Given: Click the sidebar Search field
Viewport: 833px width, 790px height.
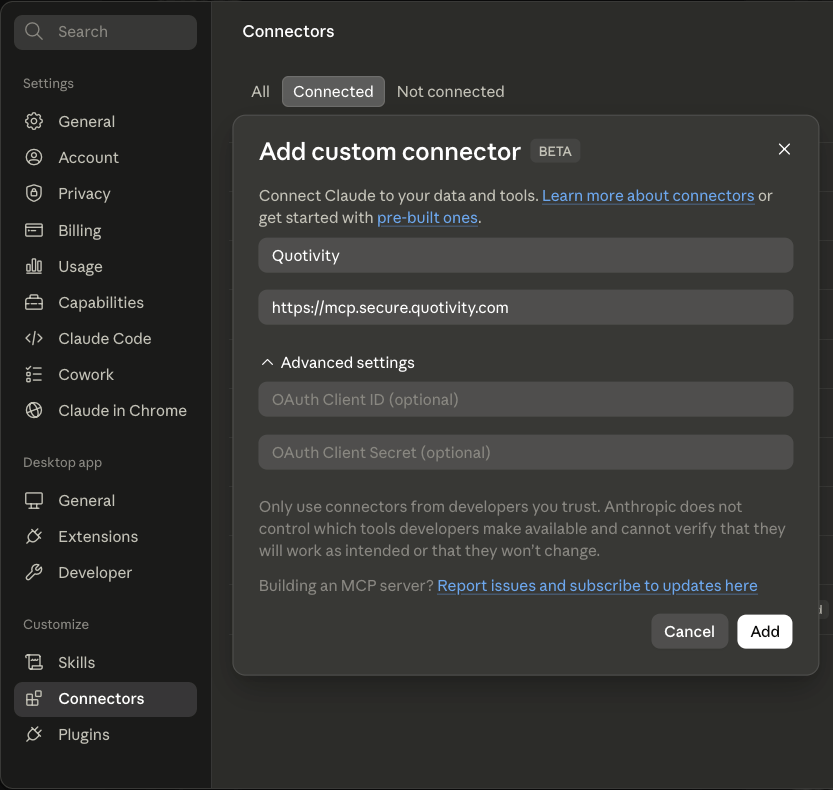Looking at the screenshot, I should (x=105, y=32).
